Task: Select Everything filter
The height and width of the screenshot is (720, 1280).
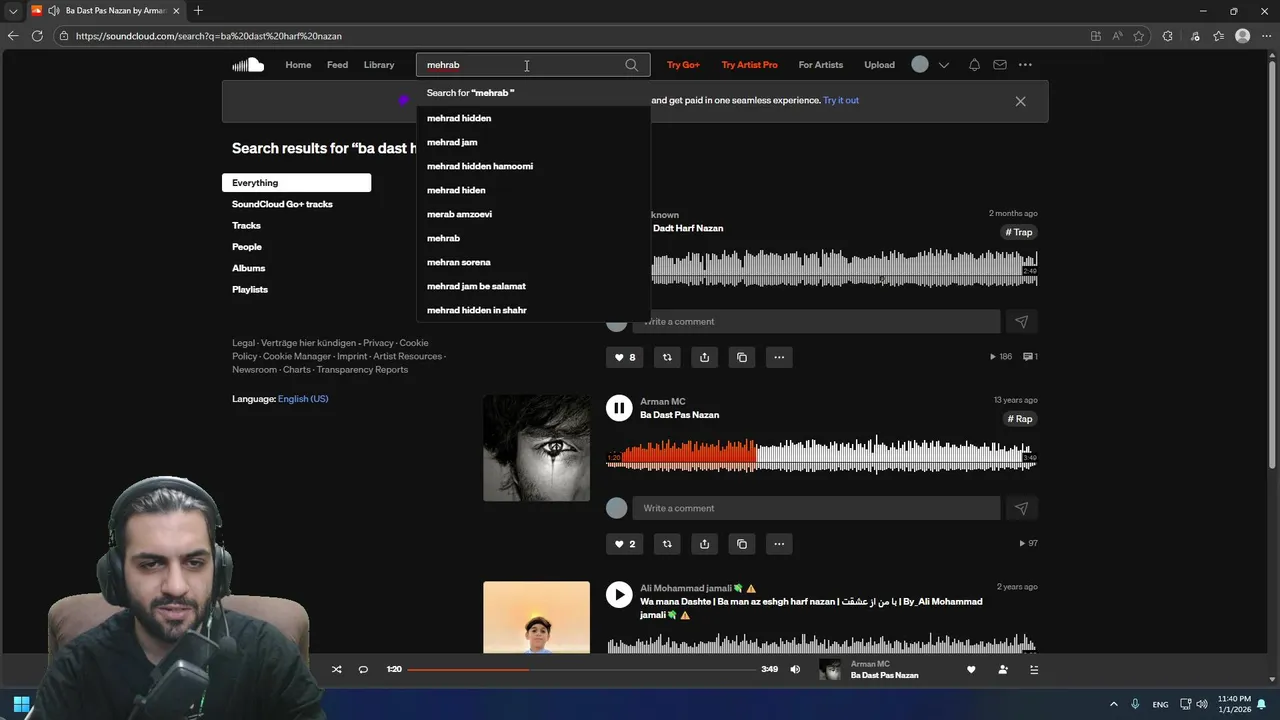Action: point(296,183)
